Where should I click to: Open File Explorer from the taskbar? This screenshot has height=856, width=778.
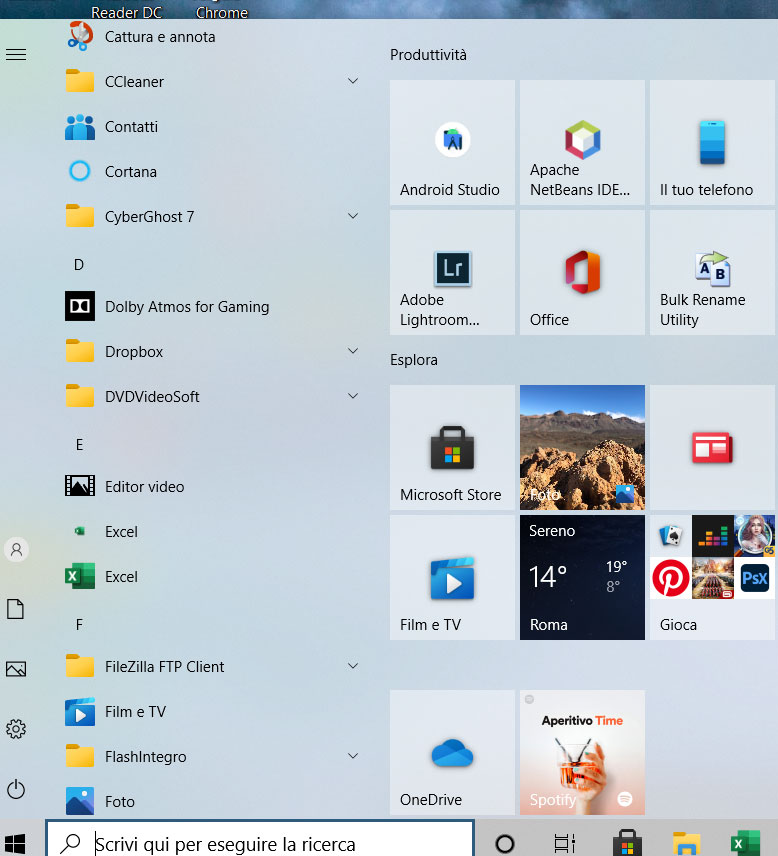click(x=687, y=843)
